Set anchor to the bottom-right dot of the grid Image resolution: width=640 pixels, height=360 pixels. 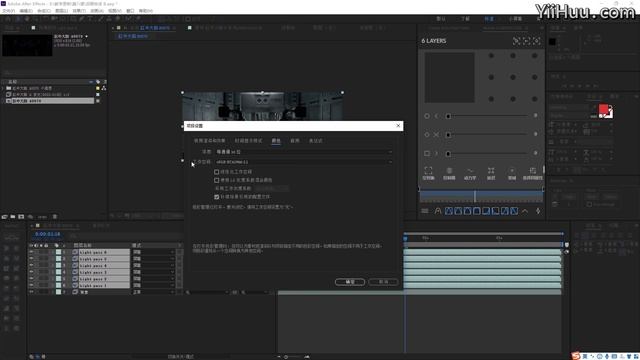pos(534,99)
